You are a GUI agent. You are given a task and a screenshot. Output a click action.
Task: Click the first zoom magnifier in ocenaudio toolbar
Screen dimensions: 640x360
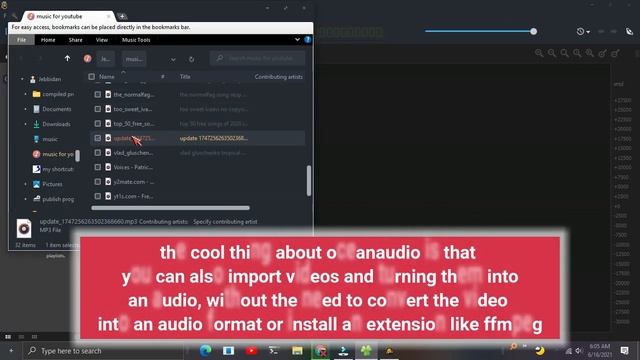coord(539,53)
